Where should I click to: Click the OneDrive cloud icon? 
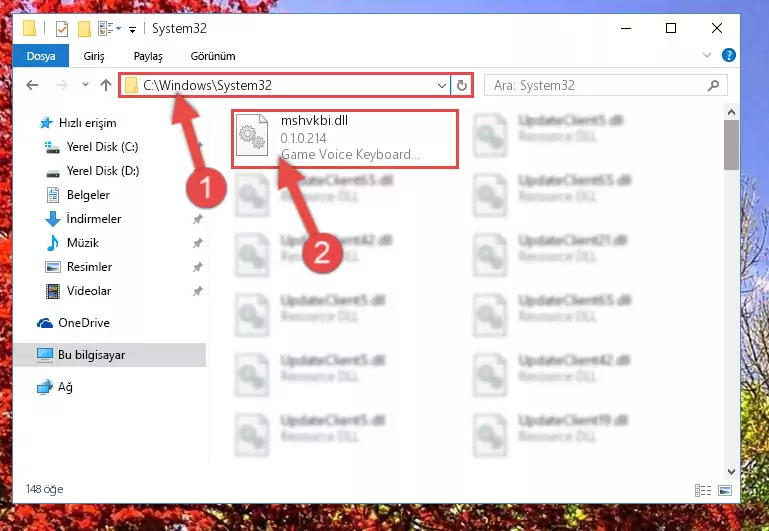point(45,323)
